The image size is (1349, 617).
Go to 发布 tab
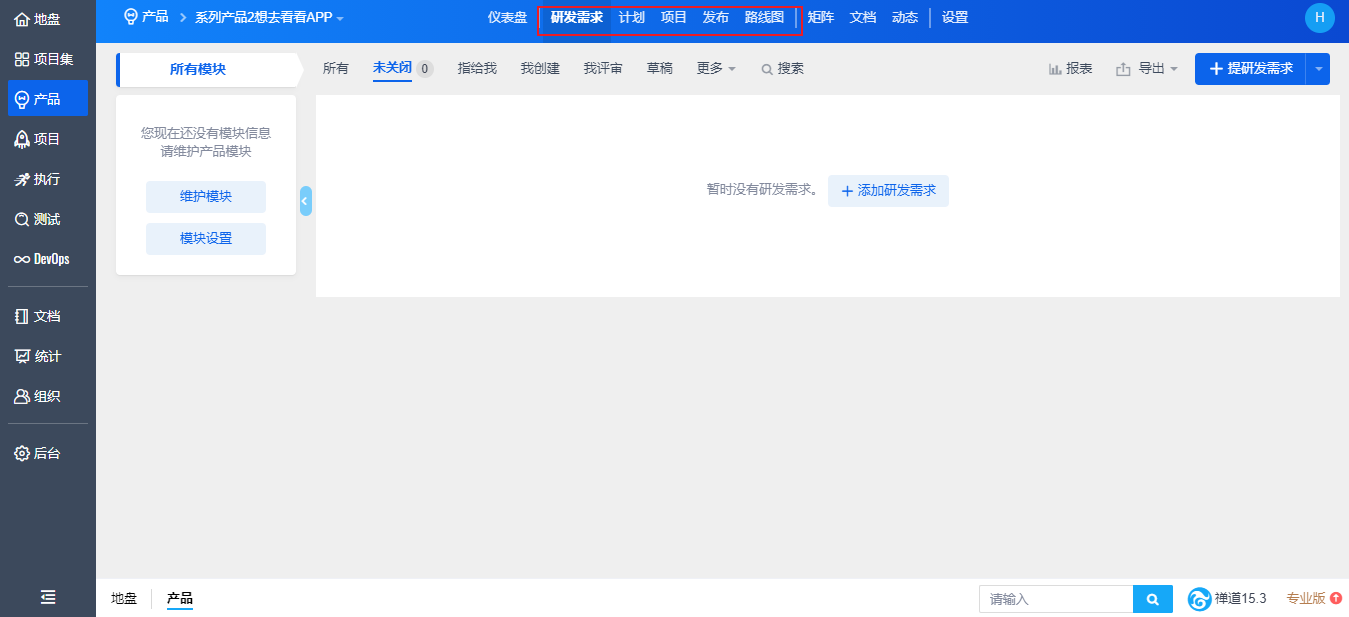(716, 18)
